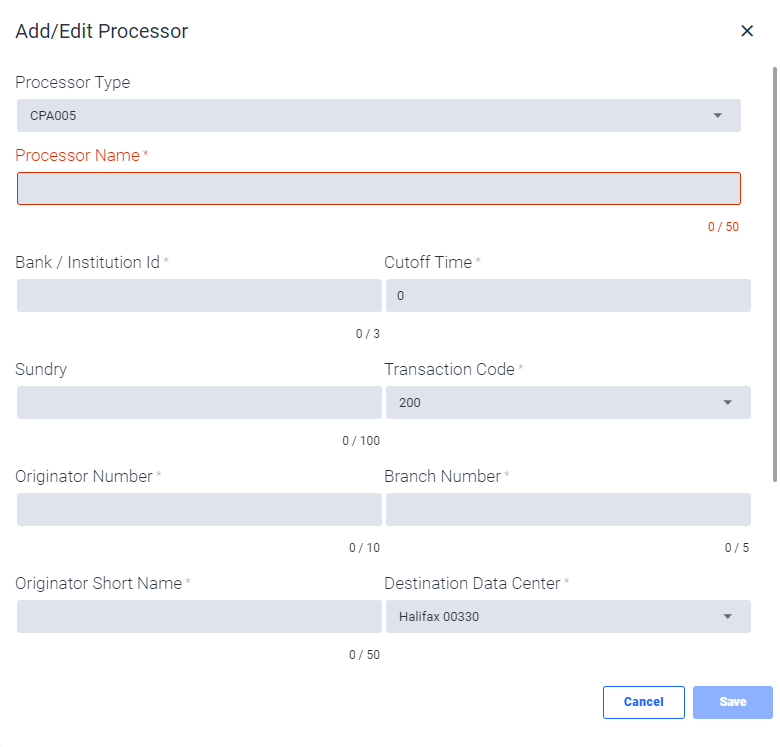Open the Processor Type dropdown arrow

pos(717,115)
